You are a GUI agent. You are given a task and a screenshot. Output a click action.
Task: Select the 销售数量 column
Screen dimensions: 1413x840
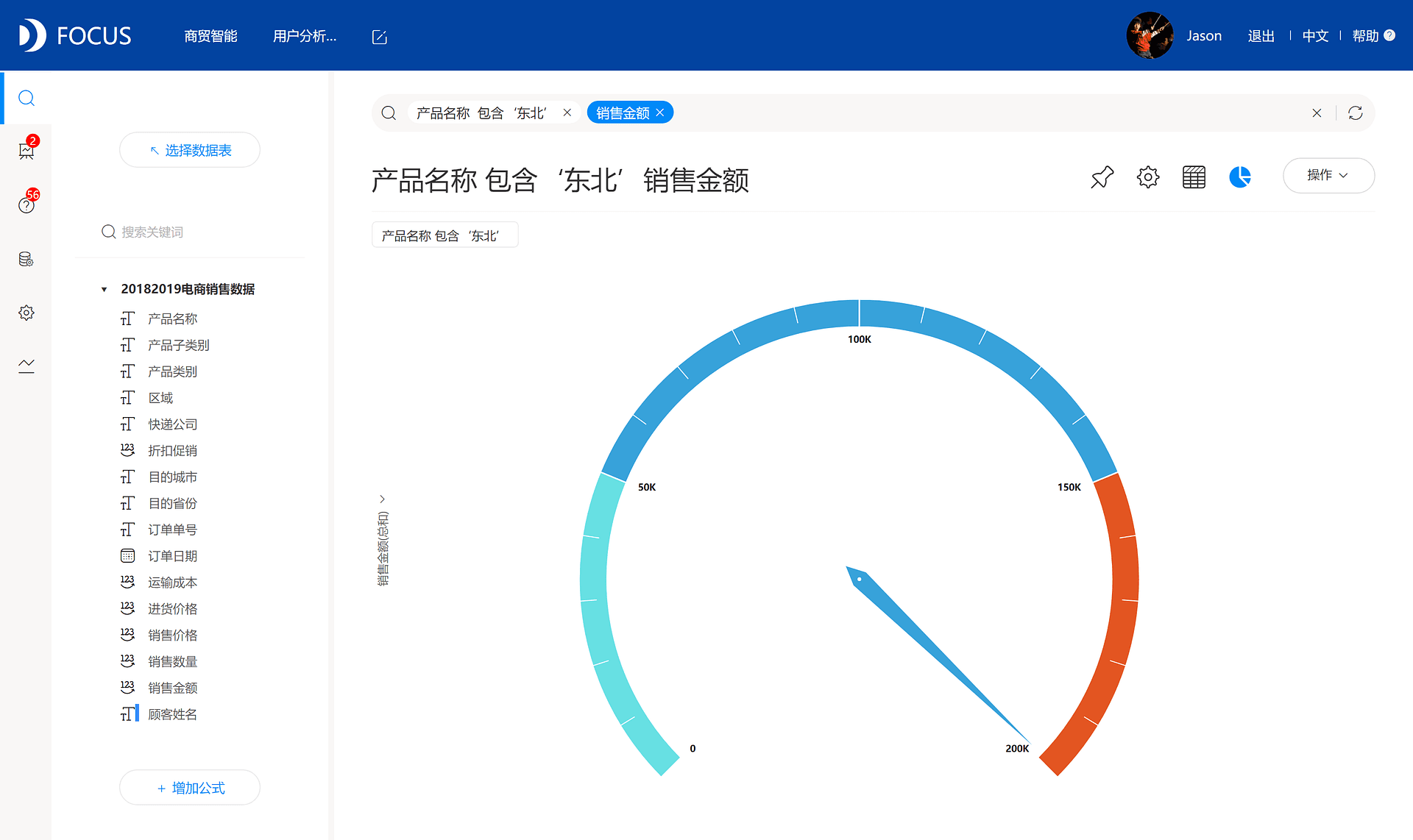click(172, 662)
